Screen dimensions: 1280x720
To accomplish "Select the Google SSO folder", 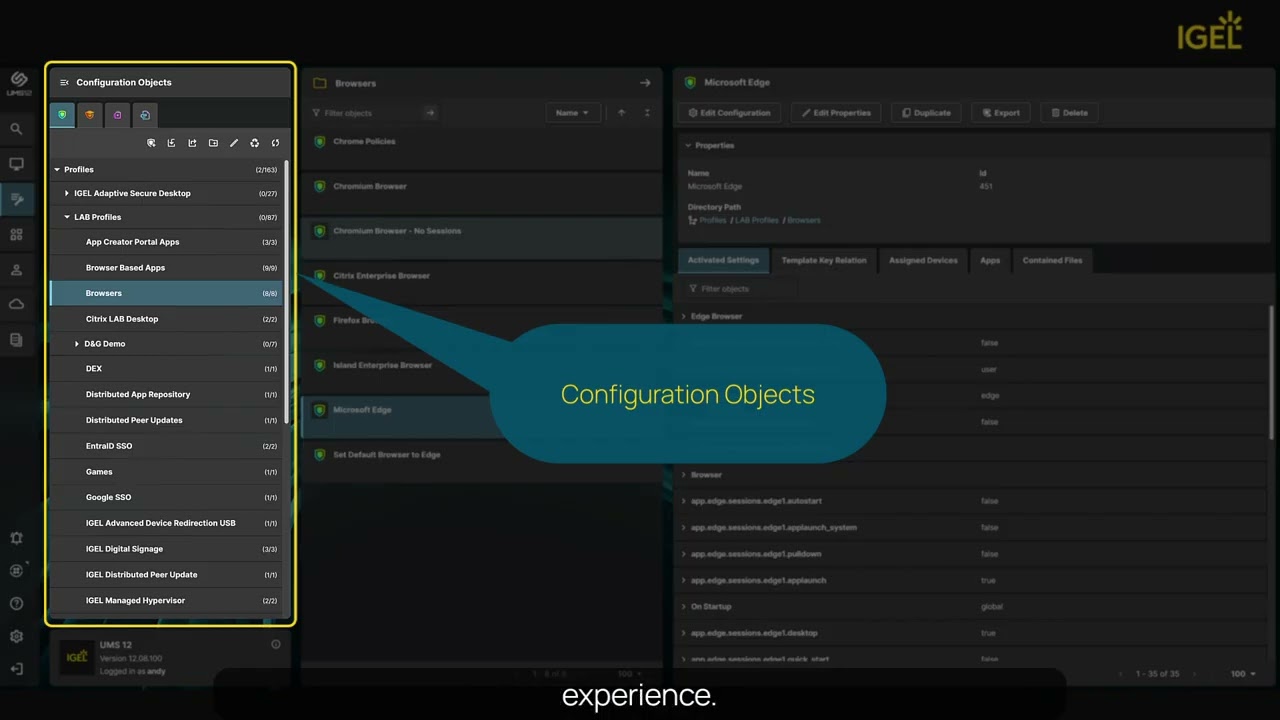I will [166, 497].
